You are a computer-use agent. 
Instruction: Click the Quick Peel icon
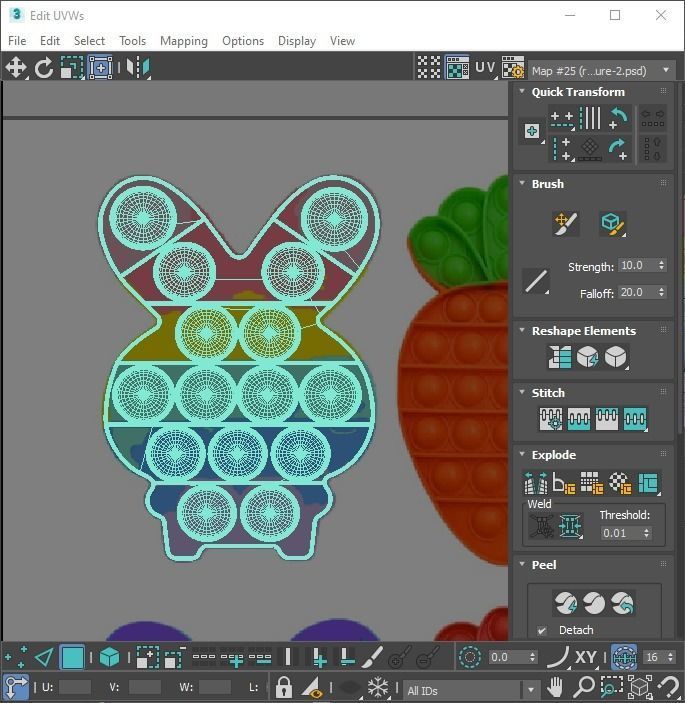tap(566, 603)
